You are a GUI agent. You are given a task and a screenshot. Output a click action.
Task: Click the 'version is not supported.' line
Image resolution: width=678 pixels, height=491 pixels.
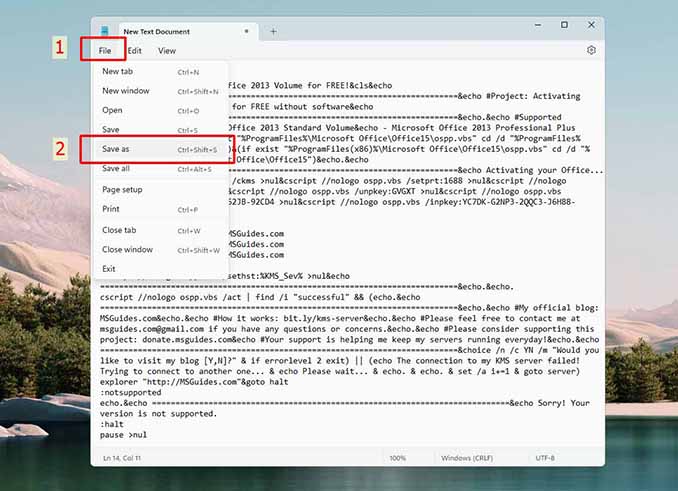[x=158, y=414]
